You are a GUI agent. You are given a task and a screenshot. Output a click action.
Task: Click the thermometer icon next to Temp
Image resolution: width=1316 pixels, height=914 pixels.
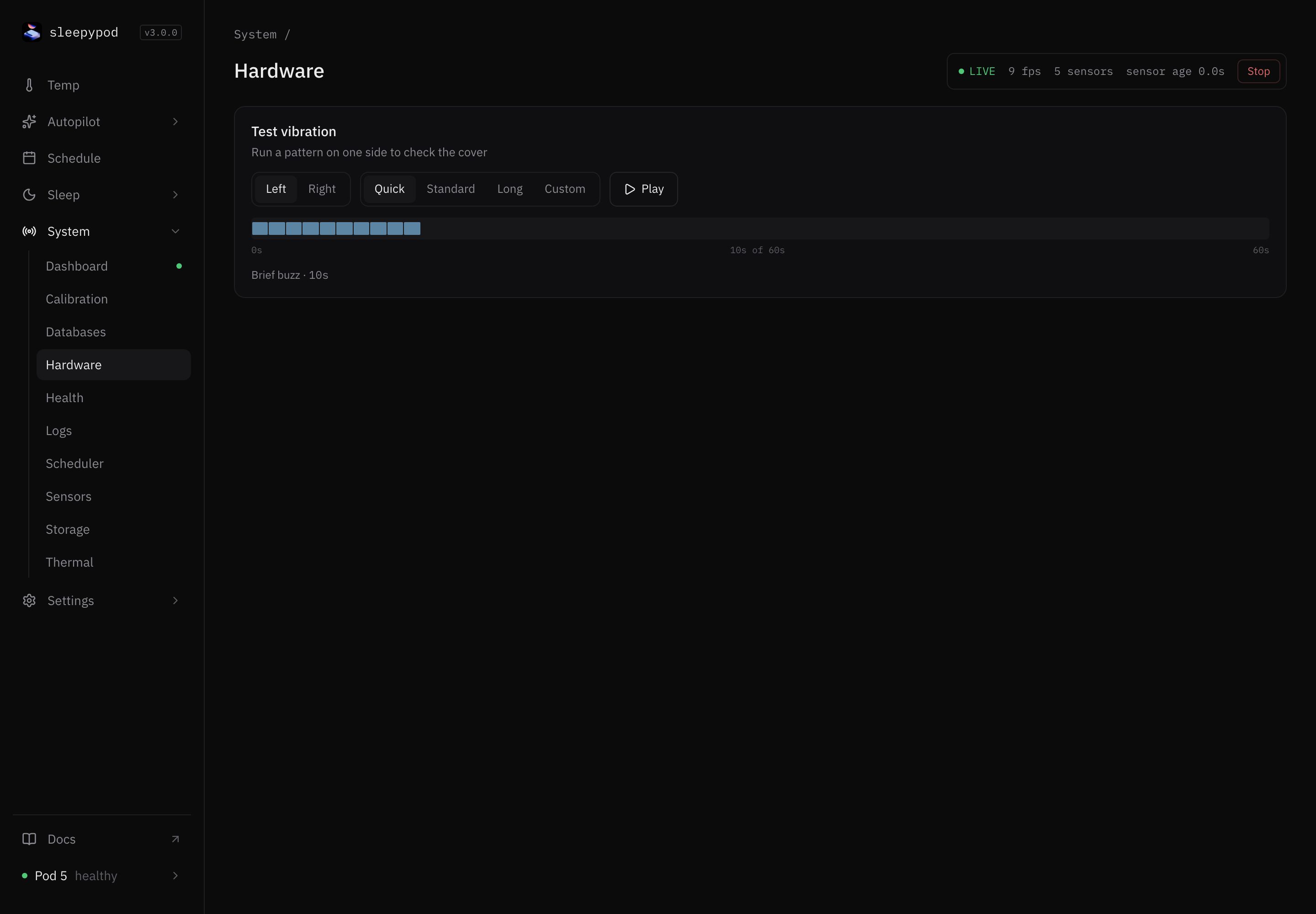pyautogui.click(x=29, y=85)
